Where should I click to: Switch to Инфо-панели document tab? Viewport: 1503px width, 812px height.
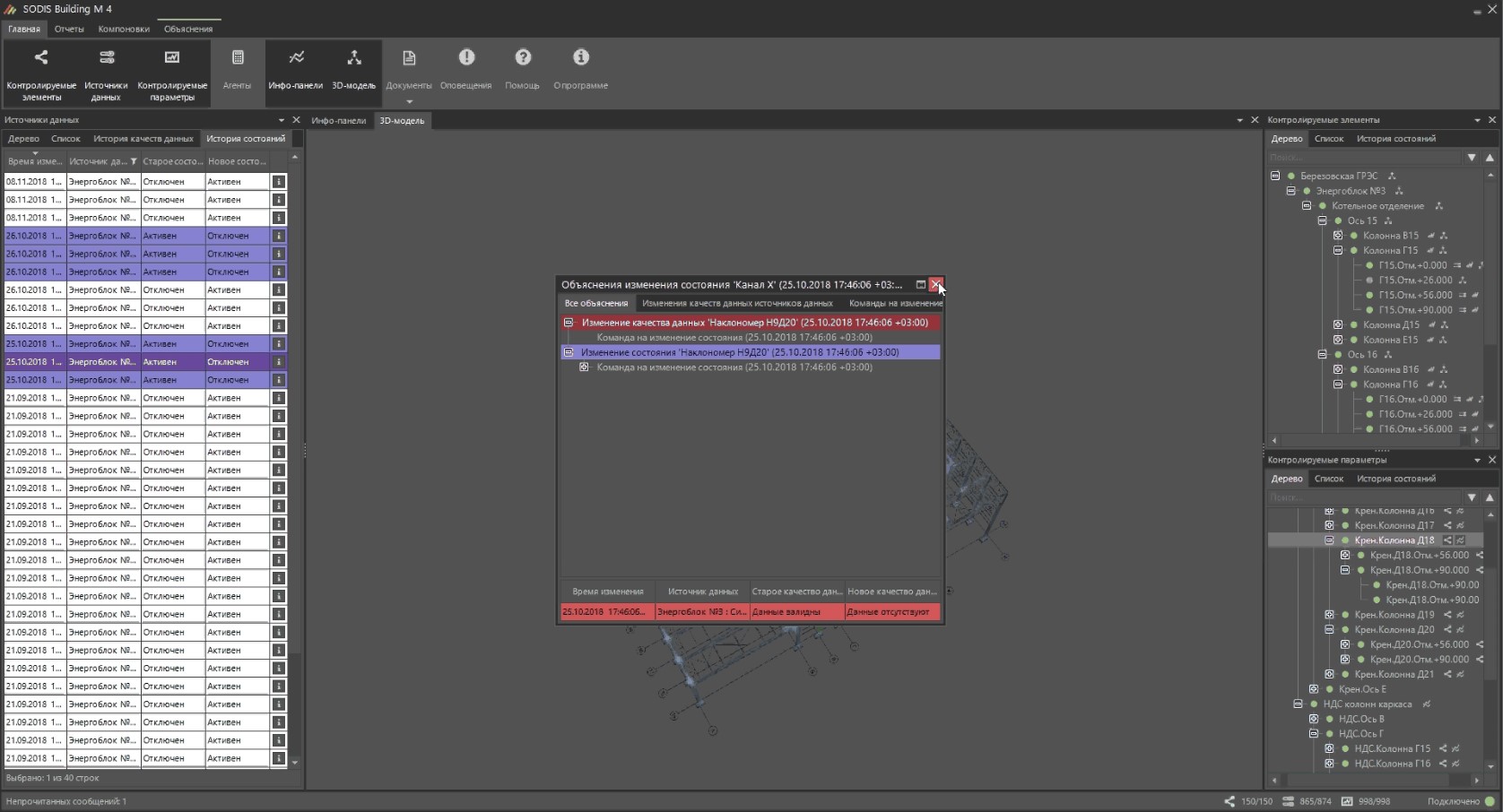(x=339, y=120)
